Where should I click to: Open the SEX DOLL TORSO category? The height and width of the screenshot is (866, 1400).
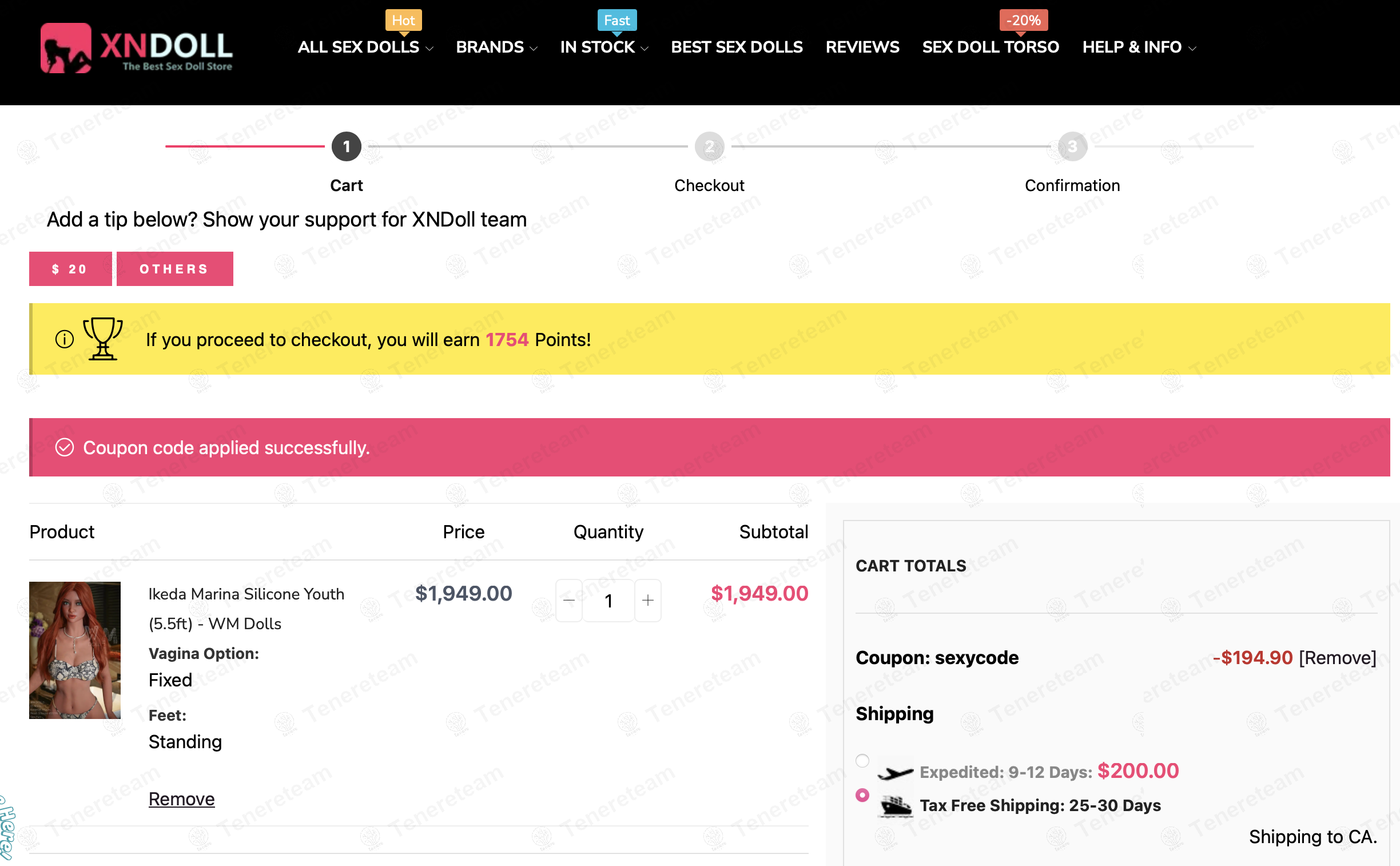pyautogui.click(x=991, y=47)
